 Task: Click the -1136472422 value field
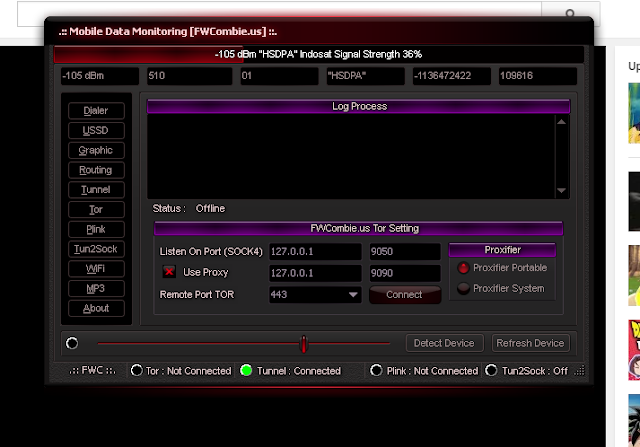452,76
